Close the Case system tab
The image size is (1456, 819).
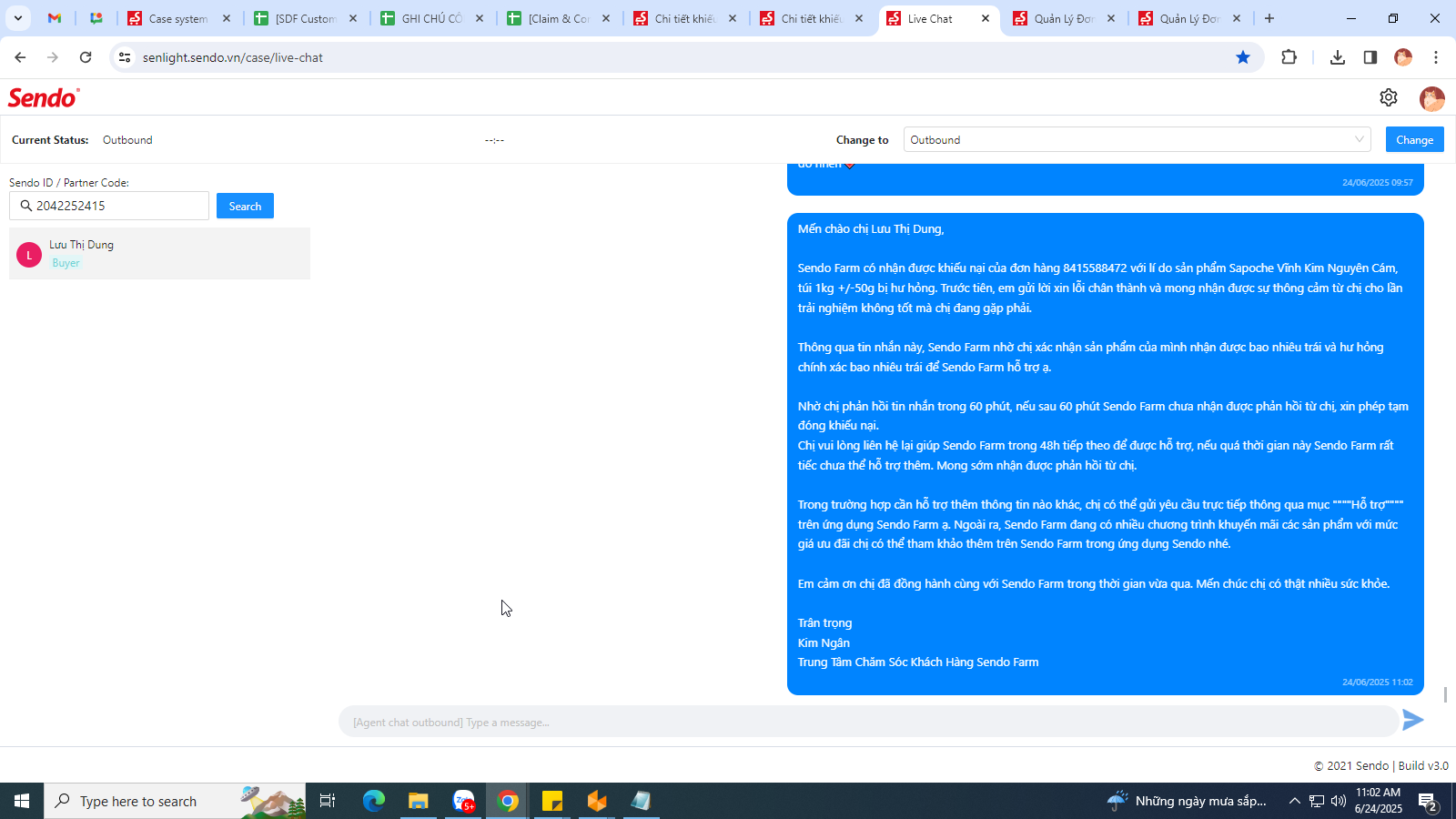[227, 18]
